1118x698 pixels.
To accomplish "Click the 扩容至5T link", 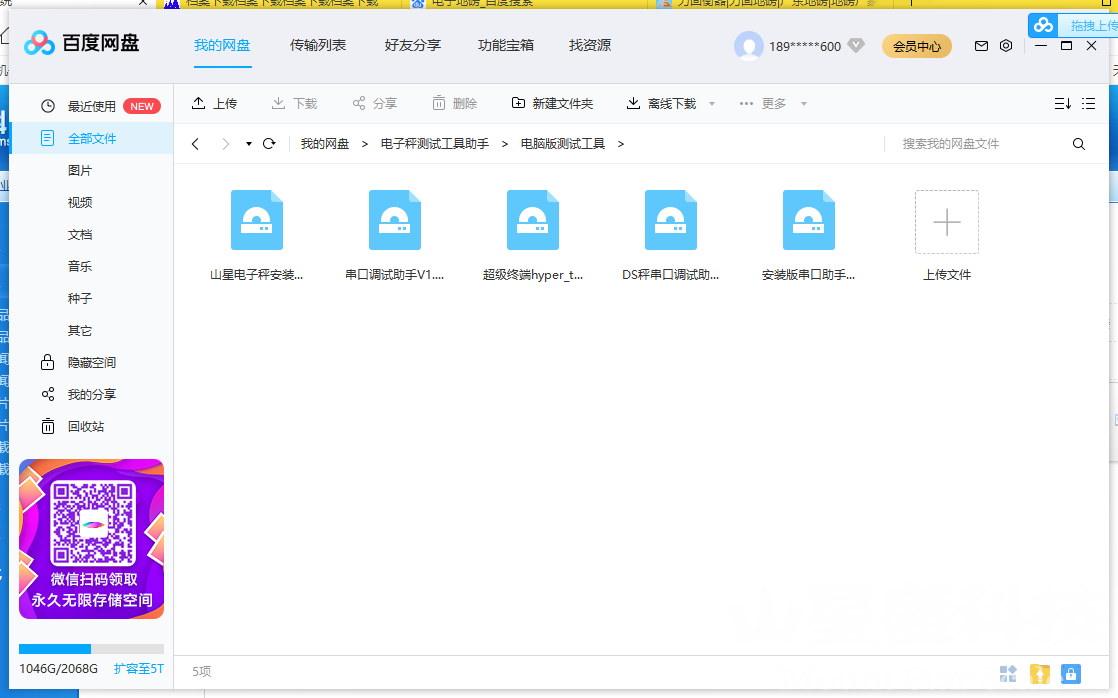I will (x=138, y=668).
